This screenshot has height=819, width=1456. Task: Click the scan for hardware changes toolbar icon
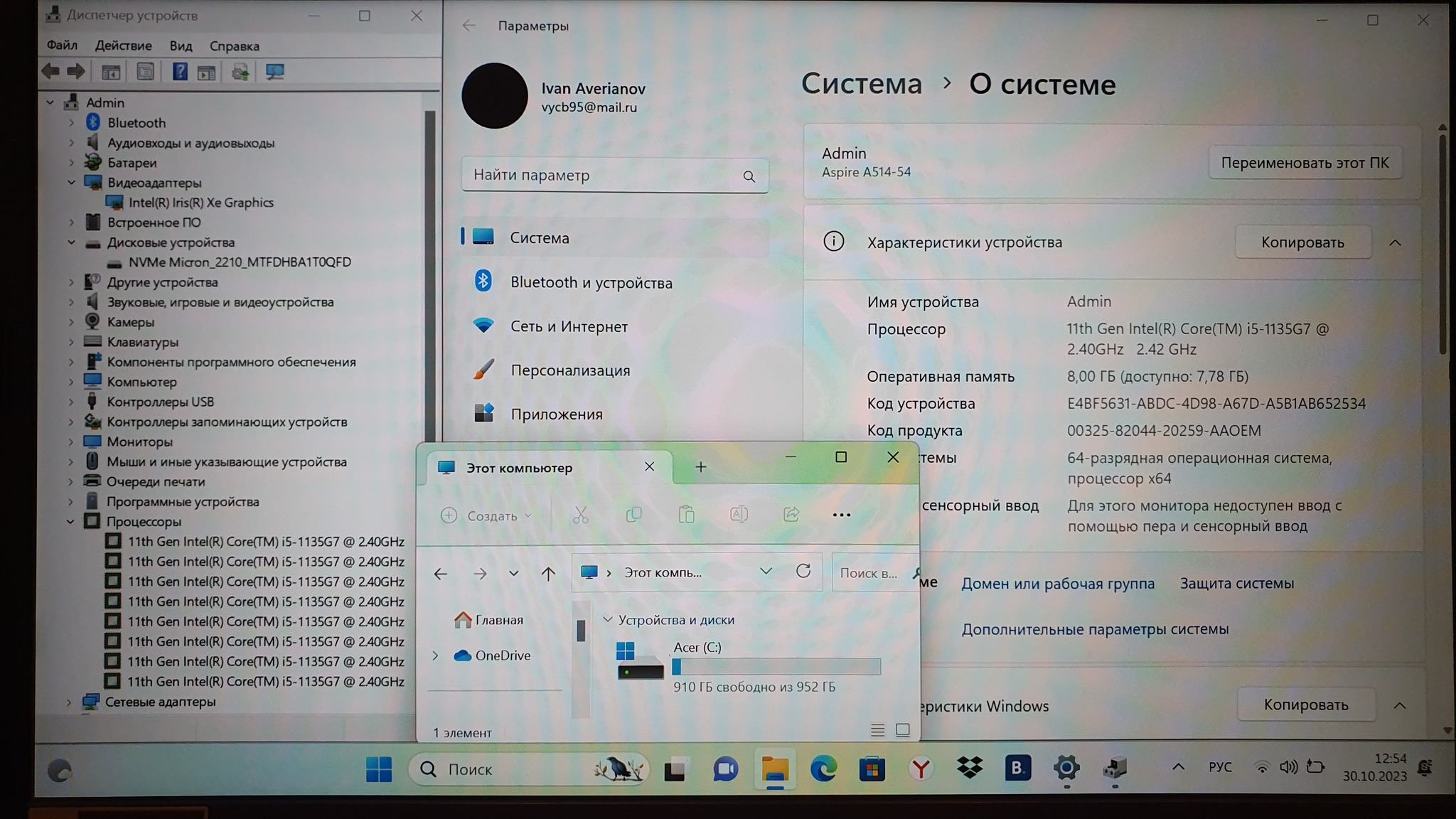274,72
